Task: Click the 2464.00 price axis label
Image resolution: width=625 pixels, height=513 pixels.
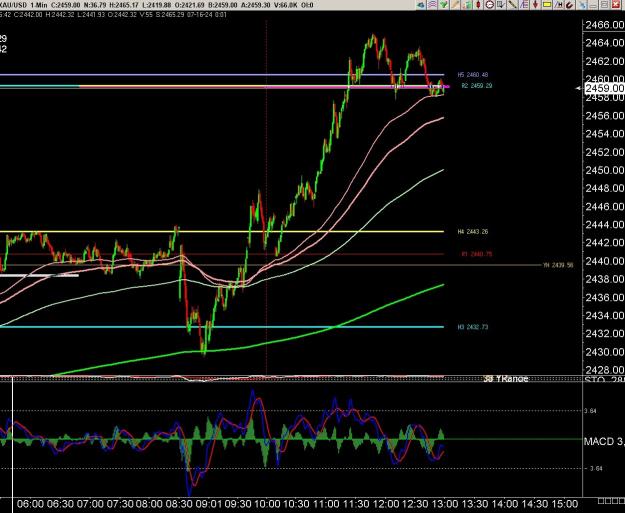Action: [x=604, y=43]
